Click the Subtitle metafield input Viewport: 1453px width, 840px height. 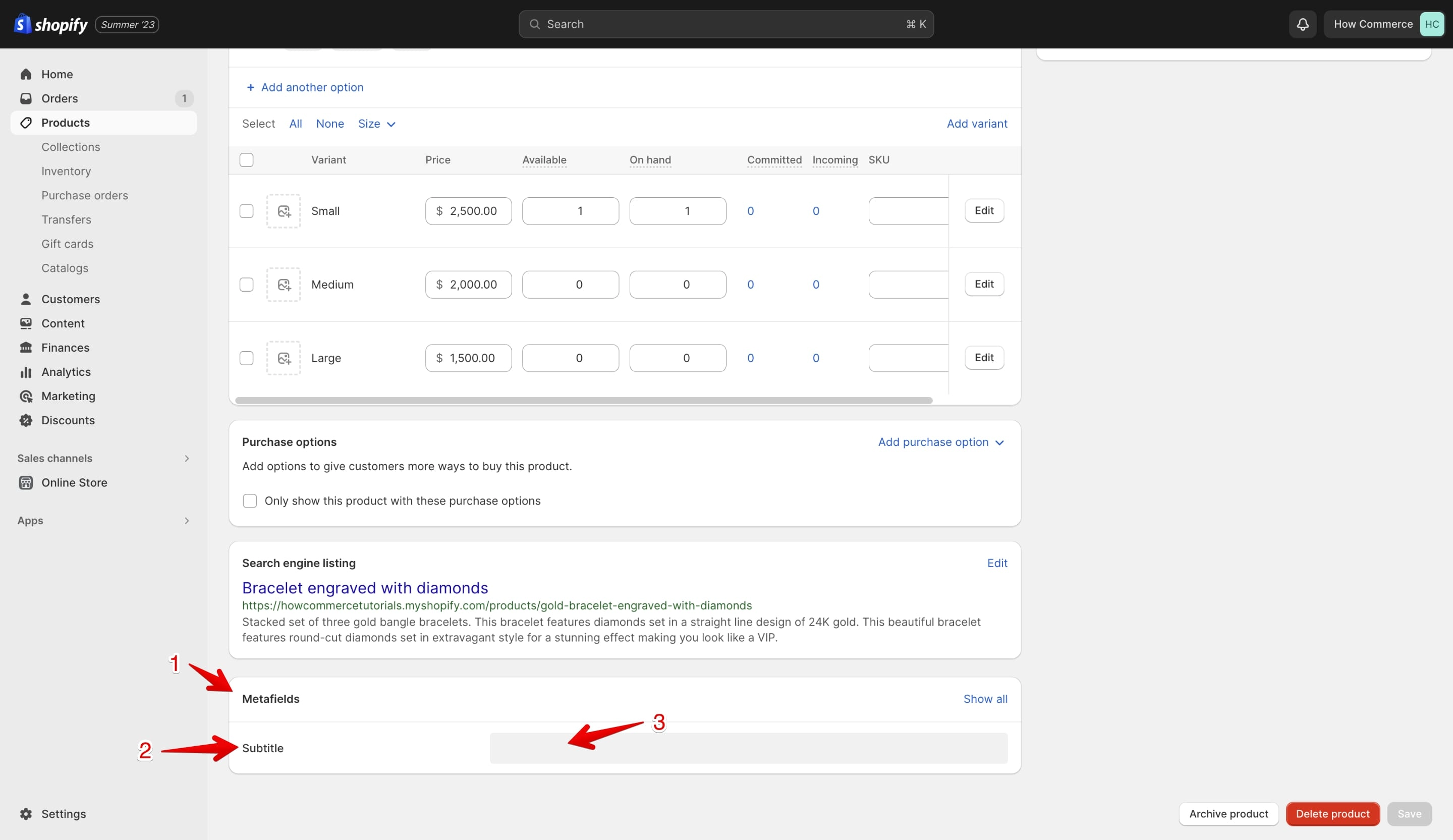(x=748, y=748)
